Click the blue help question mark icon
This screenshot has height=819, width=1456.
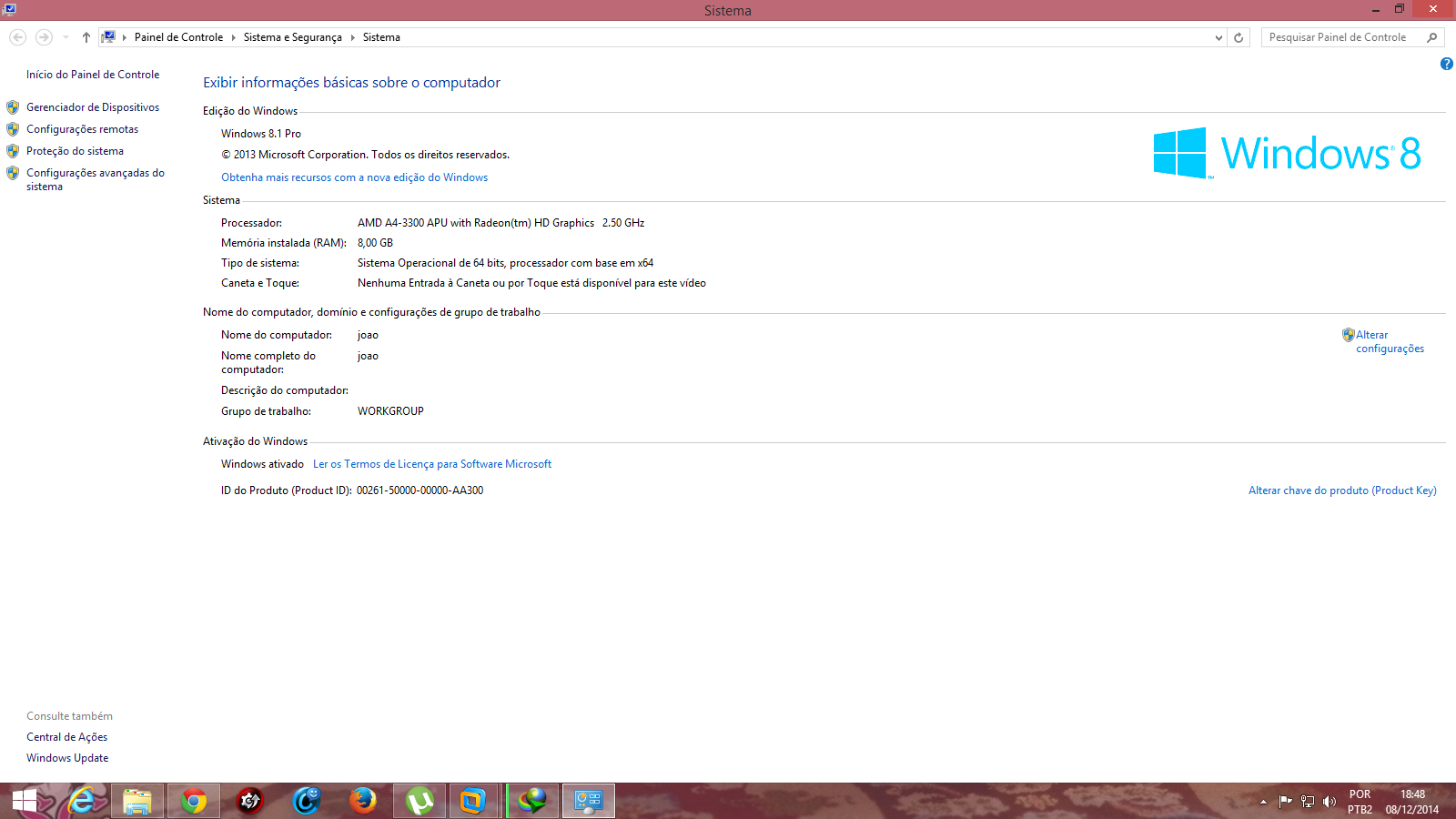click(x=1446, y=64)
